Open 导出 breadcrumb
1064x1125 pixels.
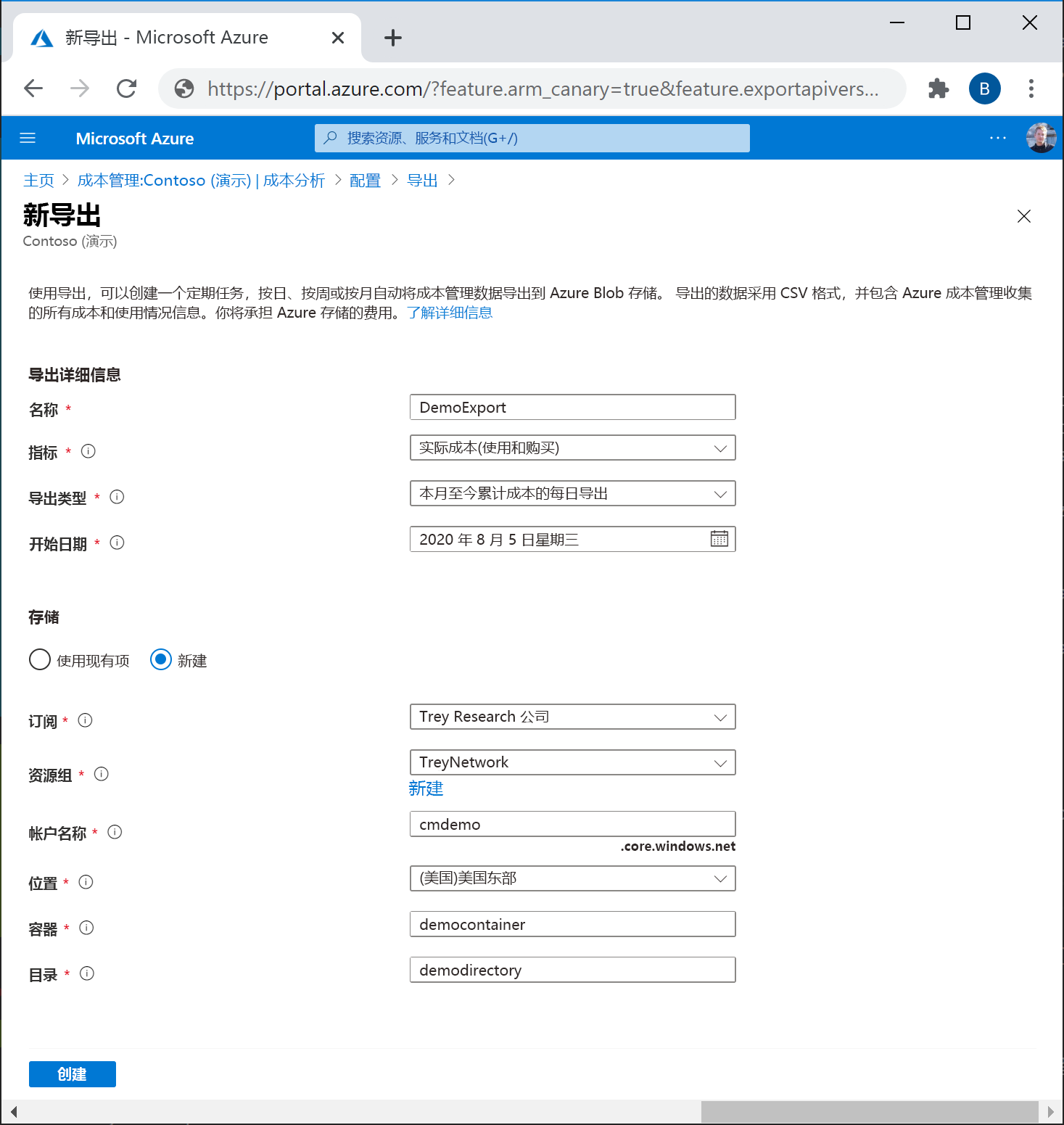coord(422,180)
